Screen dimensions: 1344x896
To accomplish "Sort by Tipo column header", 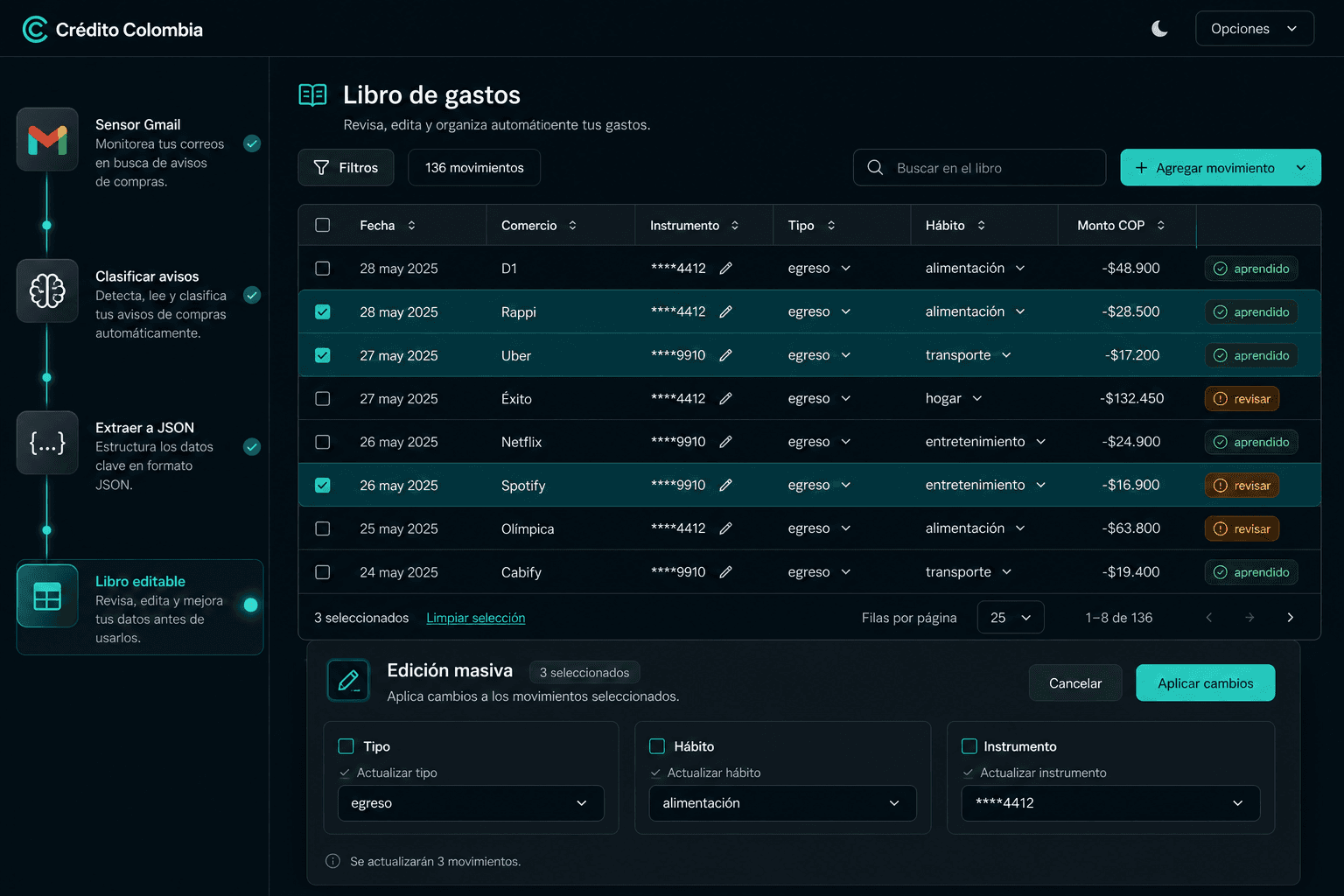I will [811, 226].
